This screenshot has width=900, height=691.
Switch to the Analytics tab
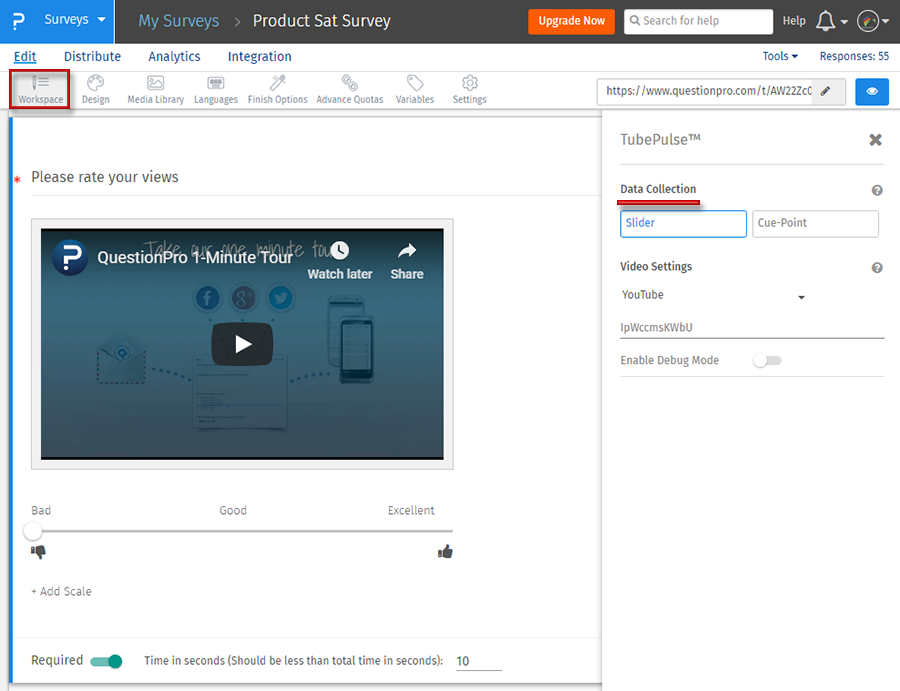pos(174,56)
